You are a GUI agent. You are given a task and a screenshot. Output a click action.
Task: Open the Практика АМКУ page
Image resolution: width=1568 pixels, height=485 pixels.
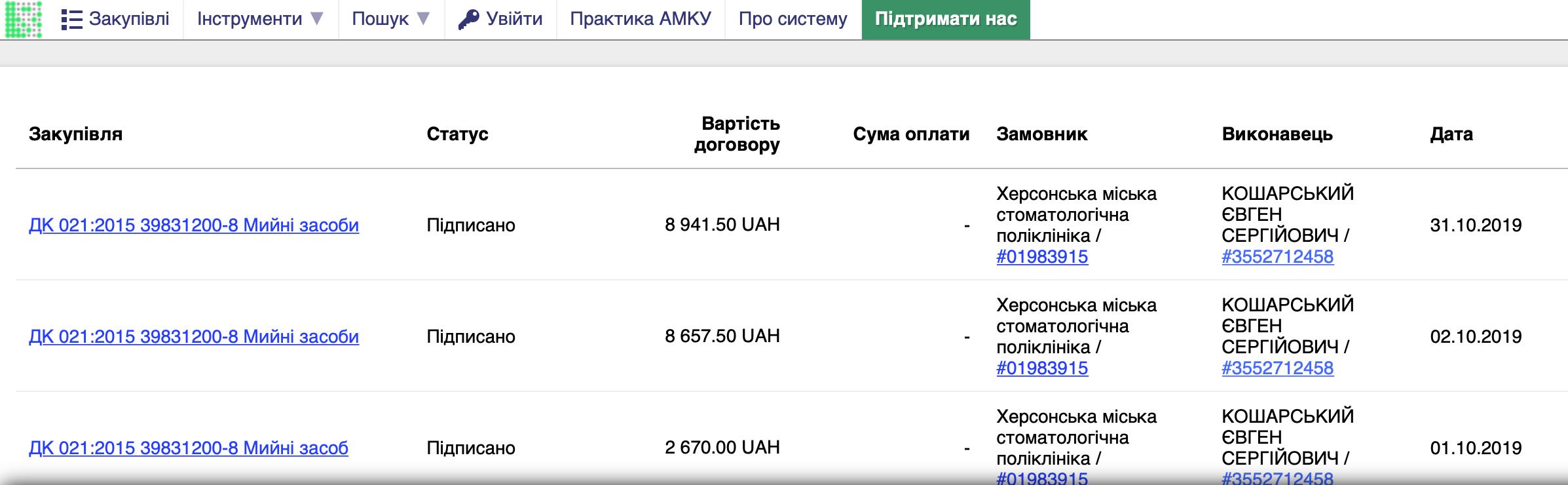(640, 19)
